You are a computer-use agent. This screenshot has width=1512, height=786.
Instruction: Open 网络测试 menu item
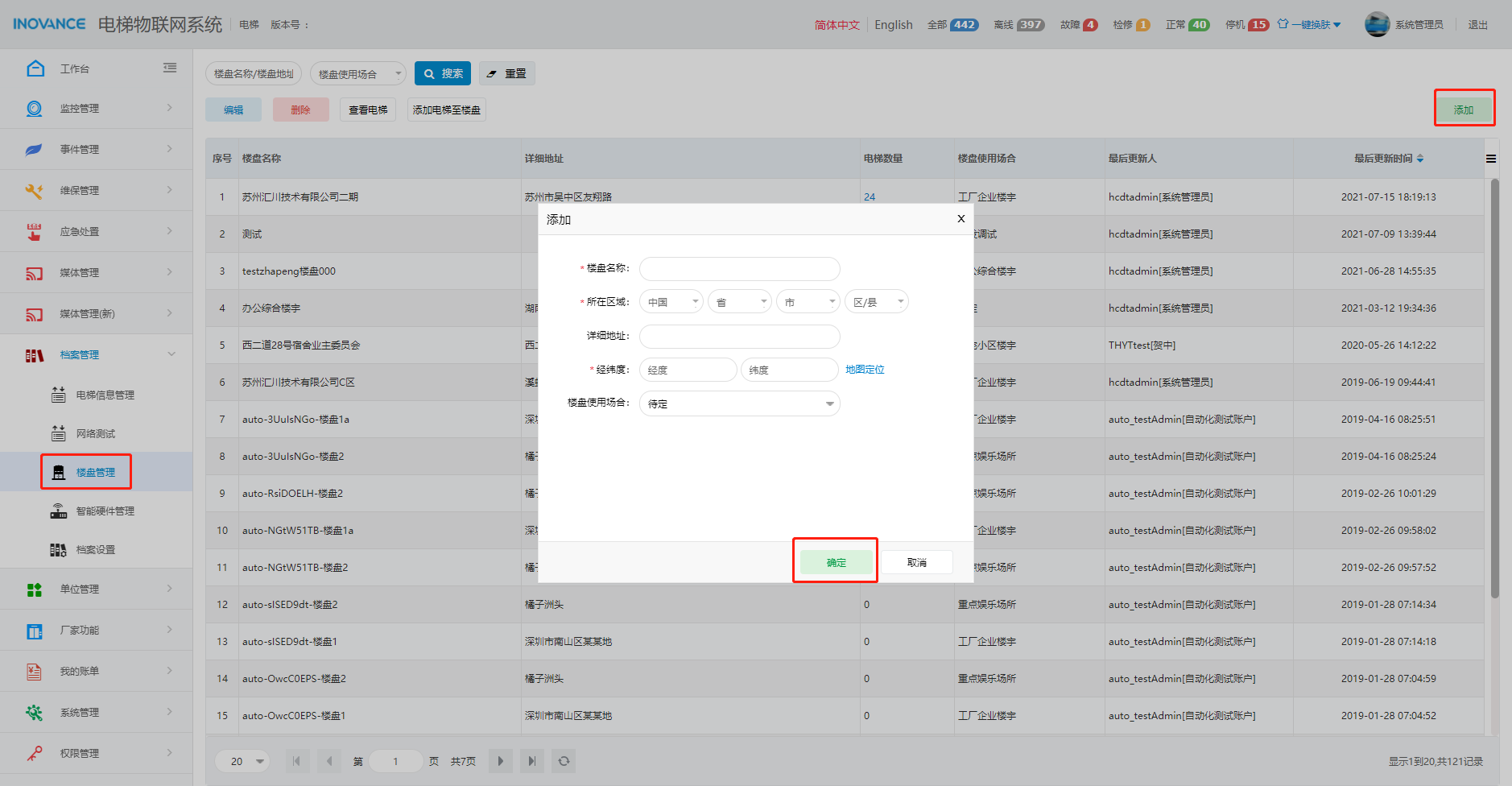[96, 433]
